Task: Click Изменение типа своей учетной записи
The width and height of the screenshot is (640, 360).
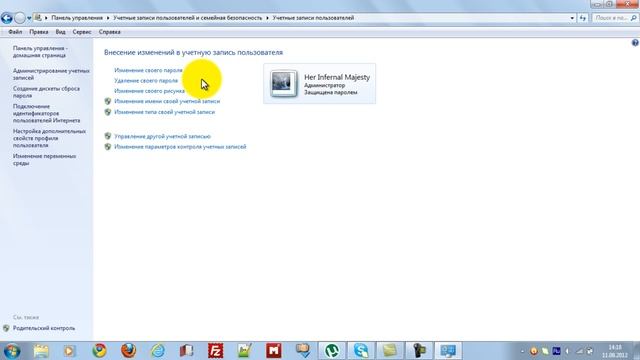Action: 164,112
